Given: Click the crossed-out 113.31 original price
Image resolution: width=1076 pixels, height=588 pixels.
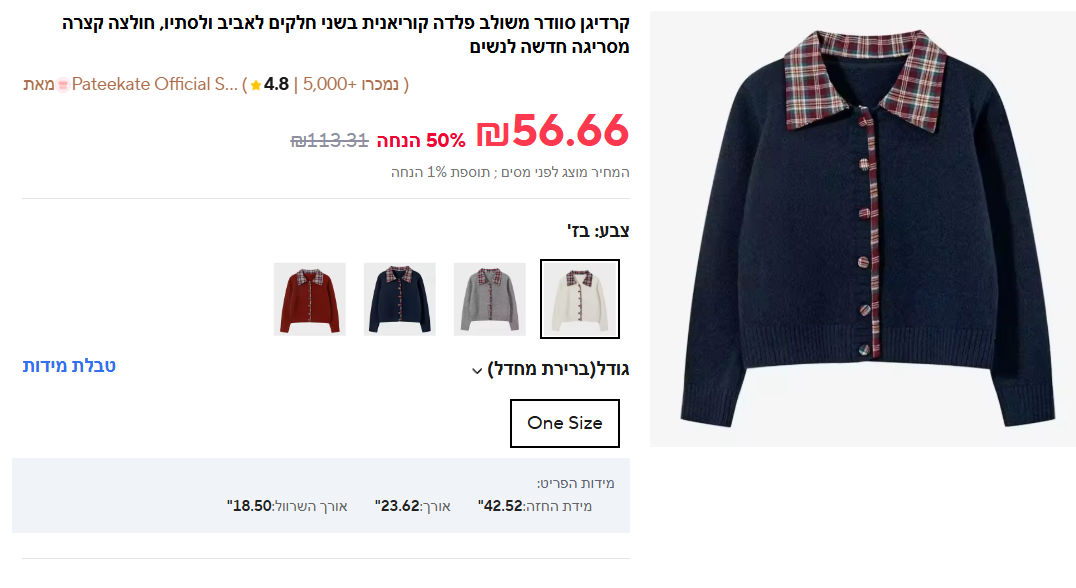Looking at the screenshot, I should [x=329, y=141].
